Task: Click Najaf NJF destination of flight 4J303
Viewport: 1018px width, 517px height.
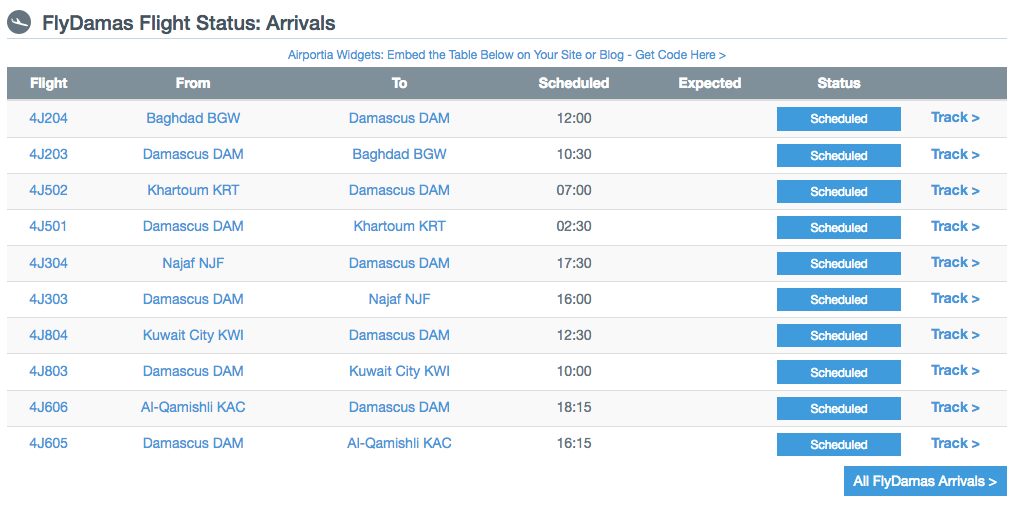Action: coord(399,299)
